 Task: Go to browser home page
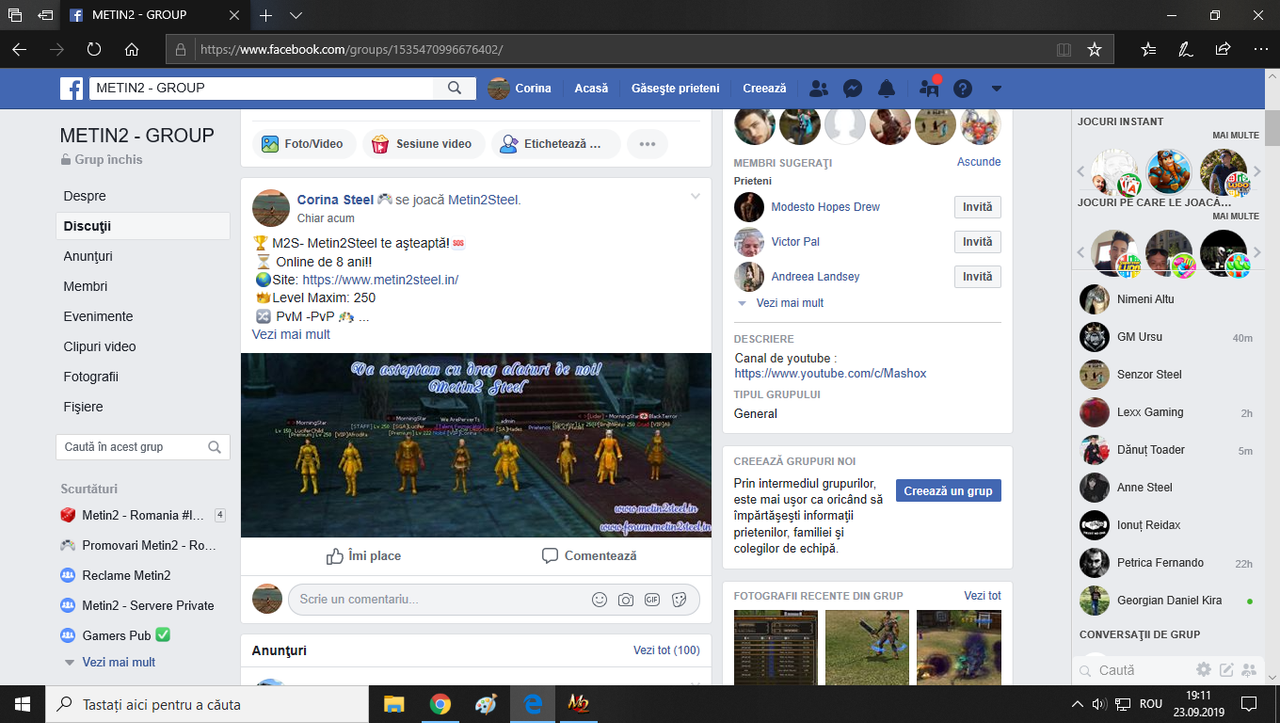pos(132,49)
